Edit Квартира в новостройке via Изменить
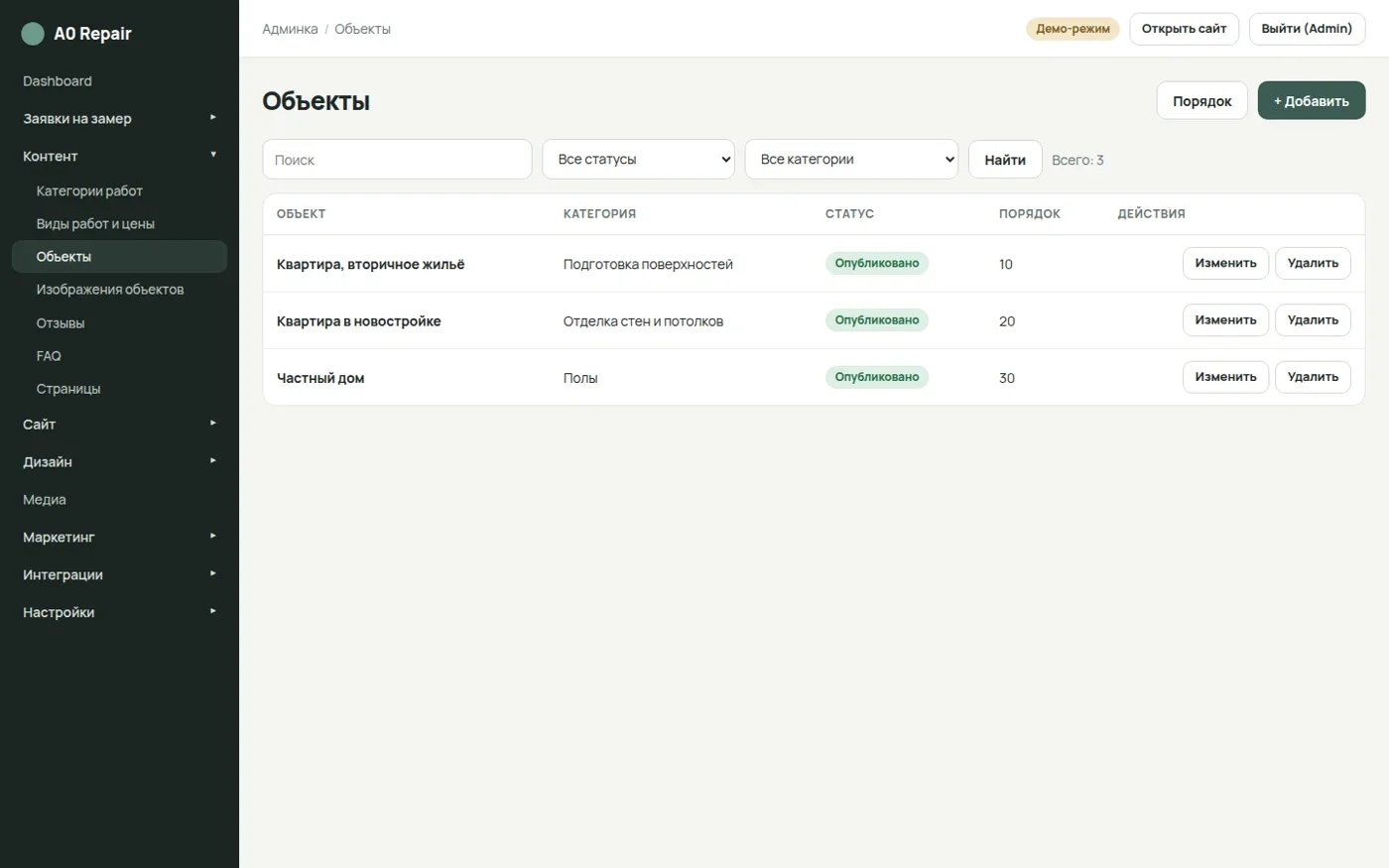Viewport: 1389px width, 868px height. coord(1225,320)
